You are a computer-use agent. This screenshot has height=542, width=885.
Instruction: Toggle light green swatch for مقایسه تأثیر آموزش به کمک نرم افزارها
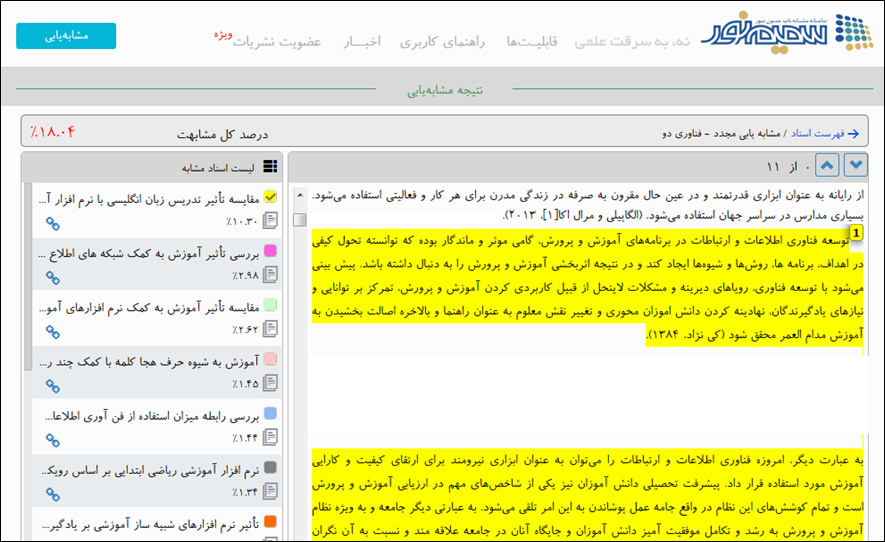point(270,305)
